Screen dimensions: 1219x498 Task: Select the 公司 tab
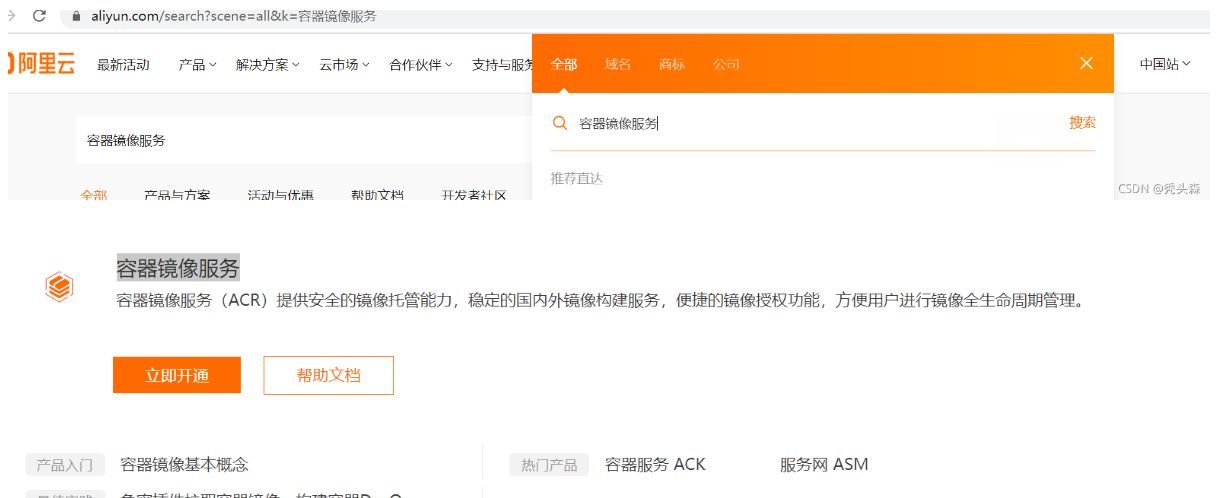[726, 64]
